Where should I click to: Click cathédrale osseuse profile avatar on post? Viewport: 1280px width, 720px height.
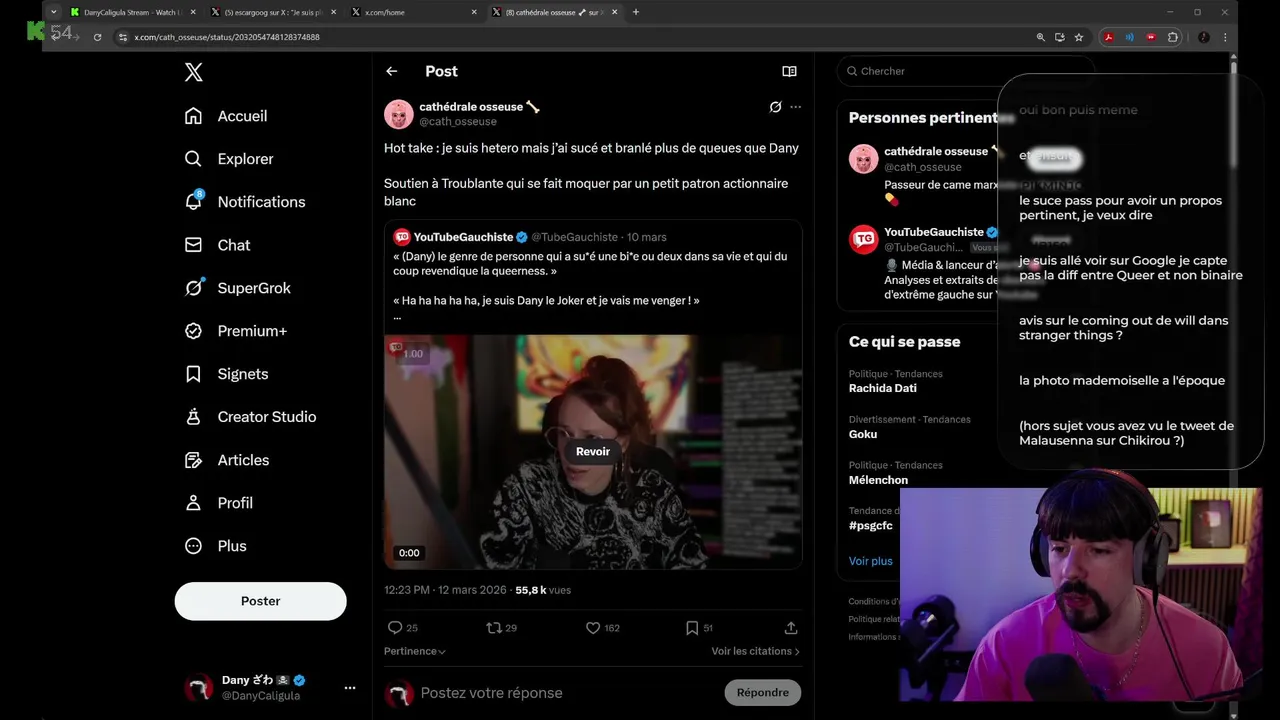point(399,114)
